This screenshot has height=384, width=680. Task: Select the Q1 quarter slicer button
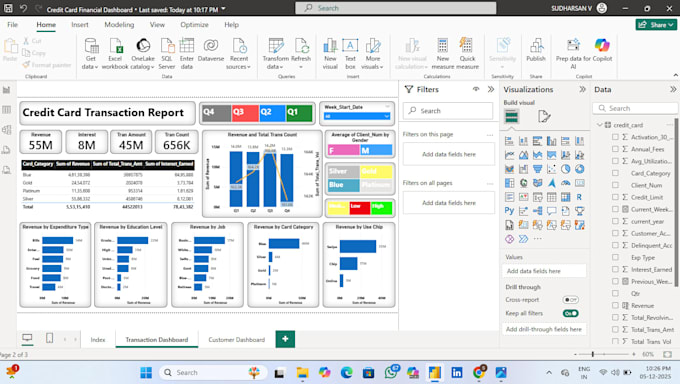pyautogui.click(x=299, y=113)
